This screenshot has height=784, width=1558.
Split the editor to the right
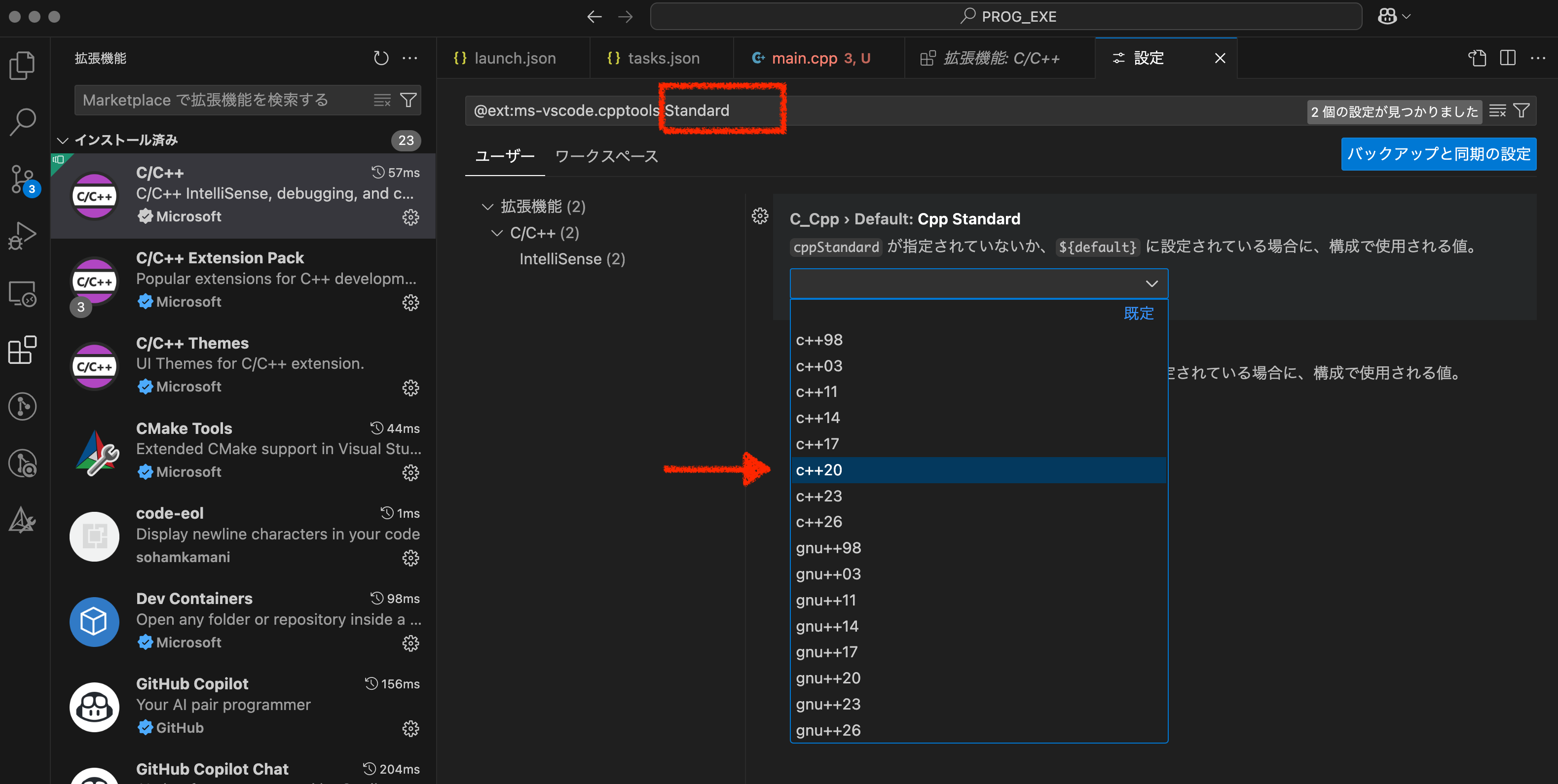tap(1508, 58)
